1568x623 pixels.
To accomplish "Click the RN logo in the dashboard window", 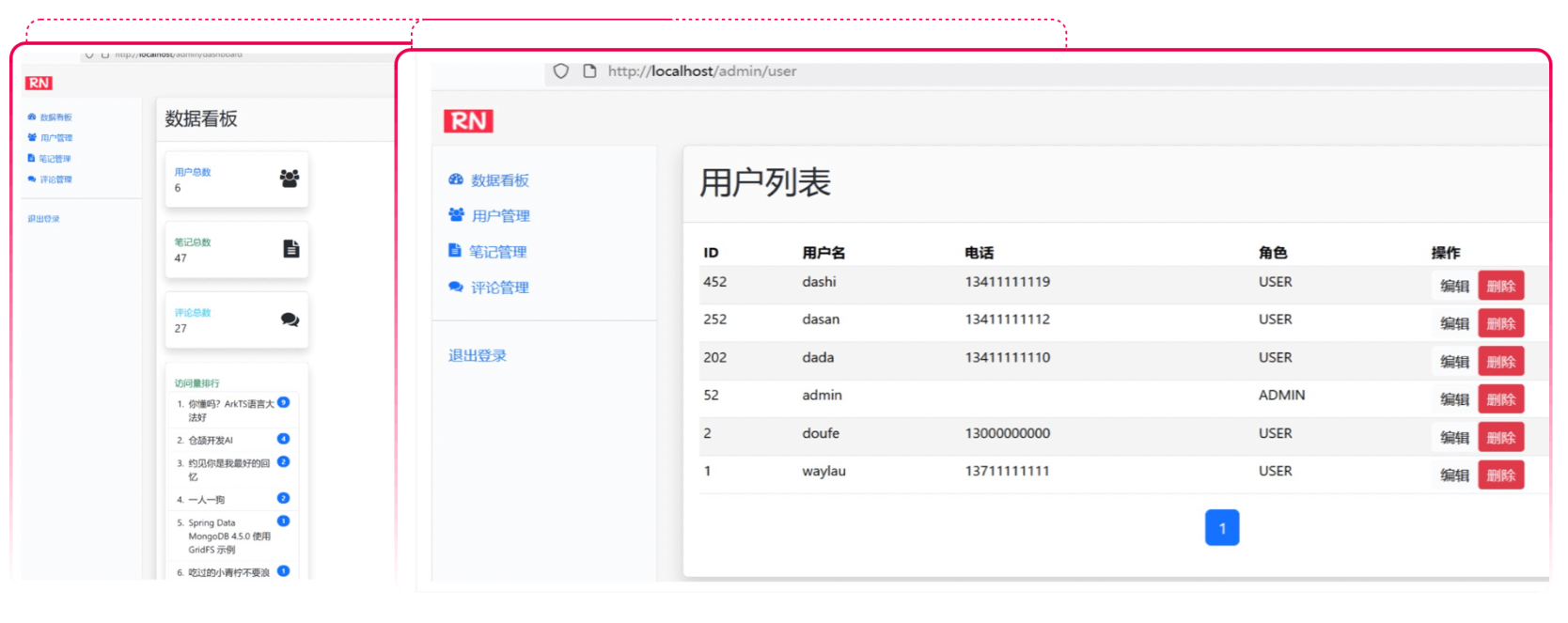I will tap(39, 83).
